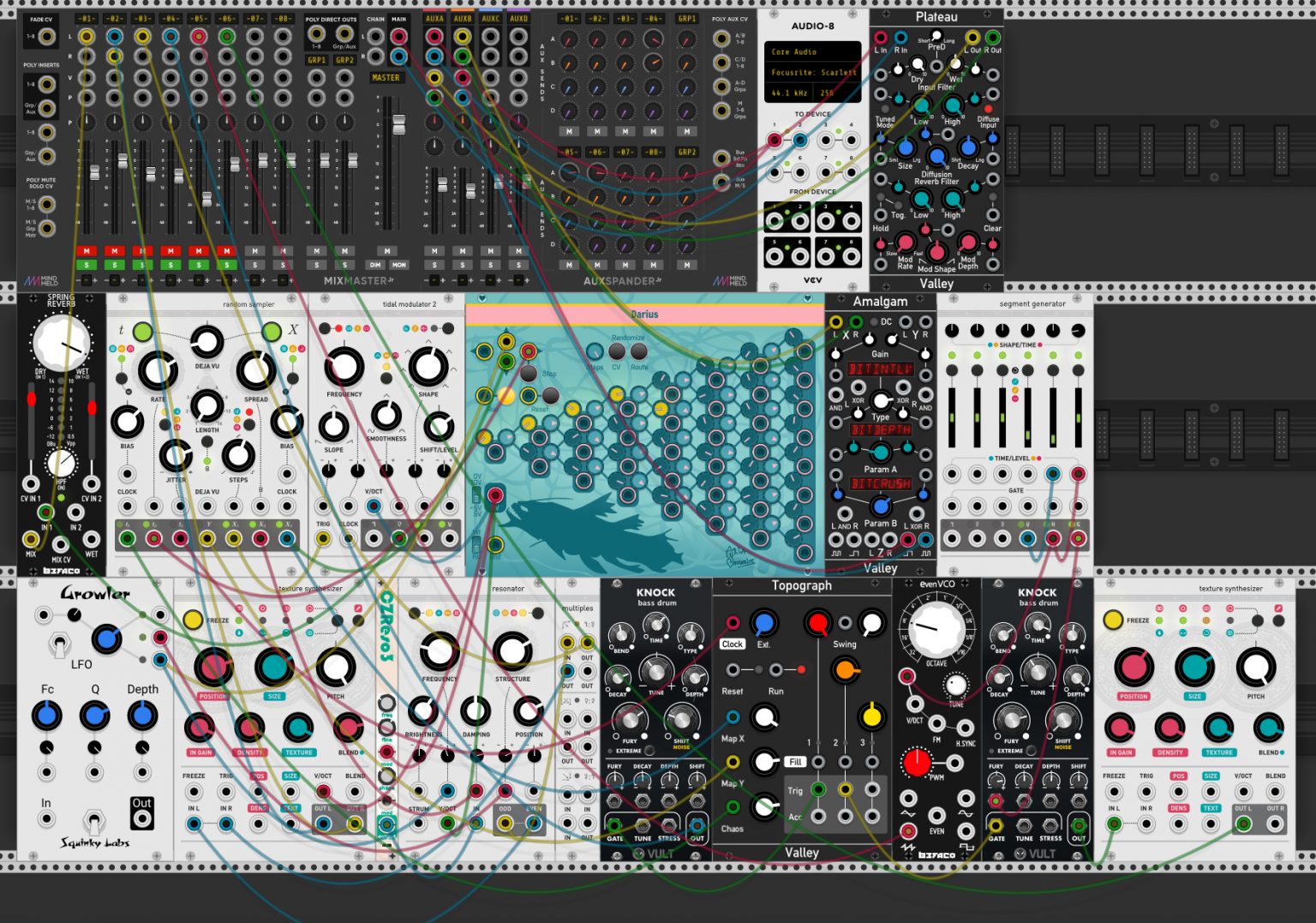Image resolution: width=1316 pixels, height=923 pixels.
Task: Click the Topograph Reset button
Action: click(759, 669)
